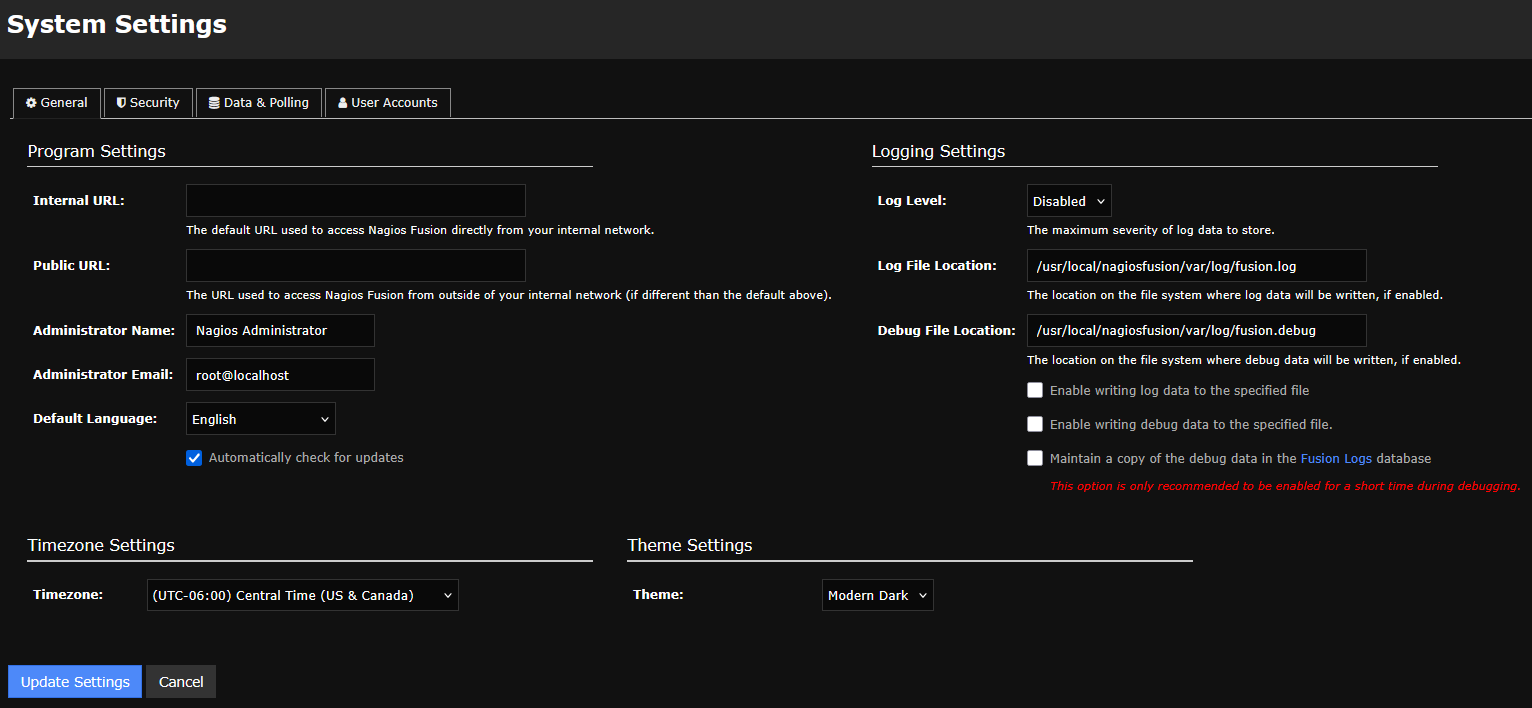Image resolution: width=1532 pixels, height=708 pixels.
Task: Open the Timezone selection dropdown
Action: 302,595
